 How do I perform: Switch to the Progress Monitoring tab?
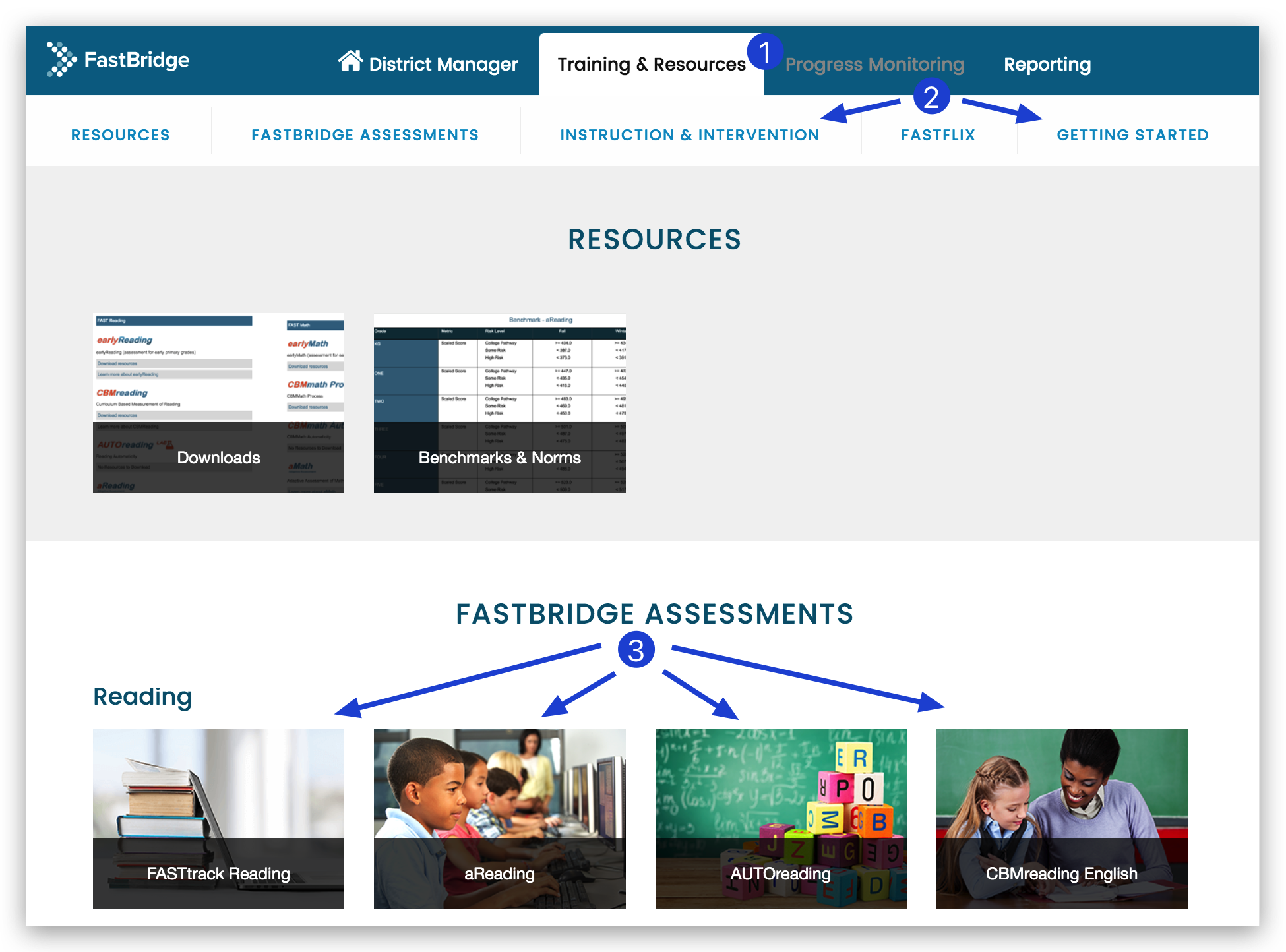(x=874, y=64)
